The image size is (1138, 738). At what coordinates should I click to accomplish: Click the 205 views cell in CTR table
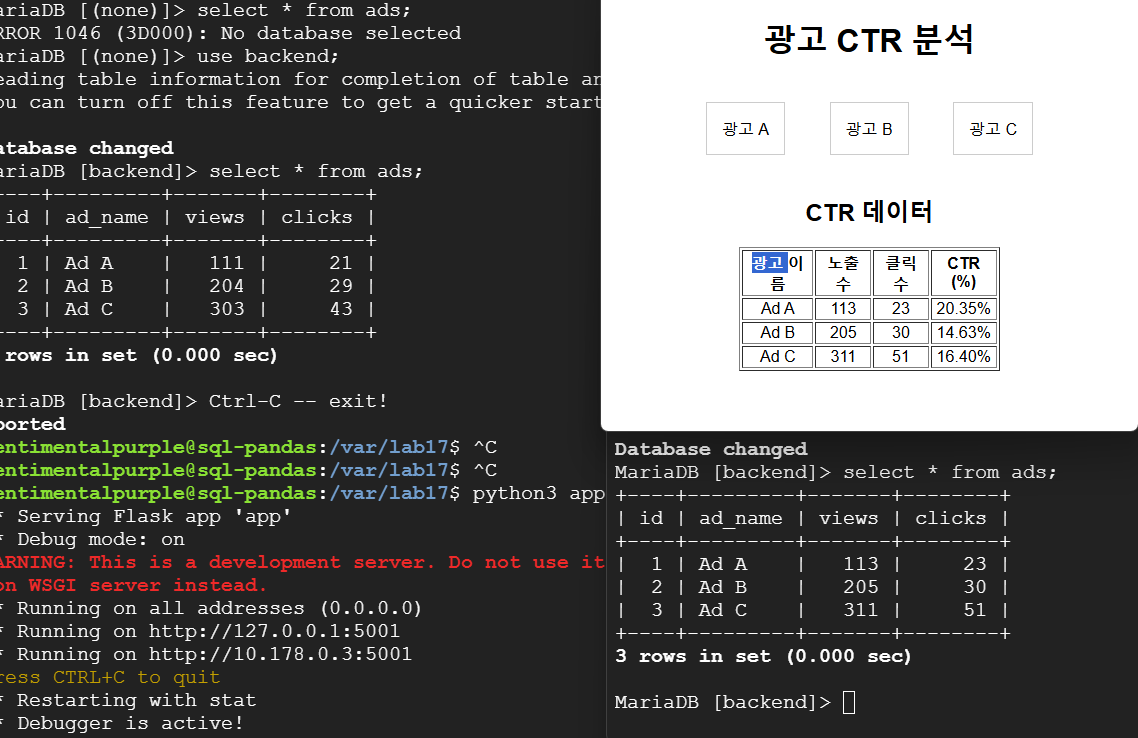[843, 332]
